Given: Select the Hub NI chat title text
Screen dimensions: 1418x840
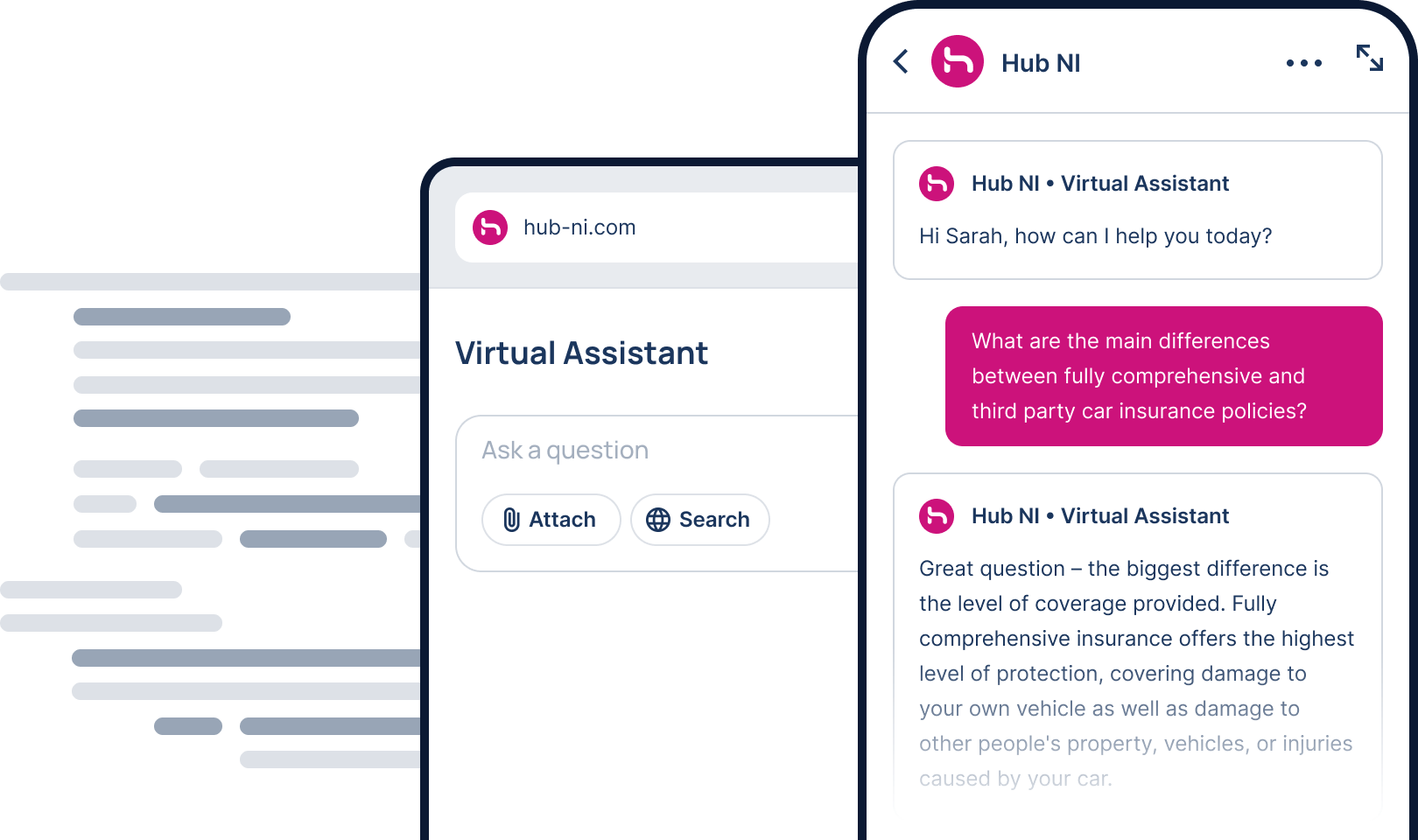Looking at the screenshot, I should [1041, 63].
